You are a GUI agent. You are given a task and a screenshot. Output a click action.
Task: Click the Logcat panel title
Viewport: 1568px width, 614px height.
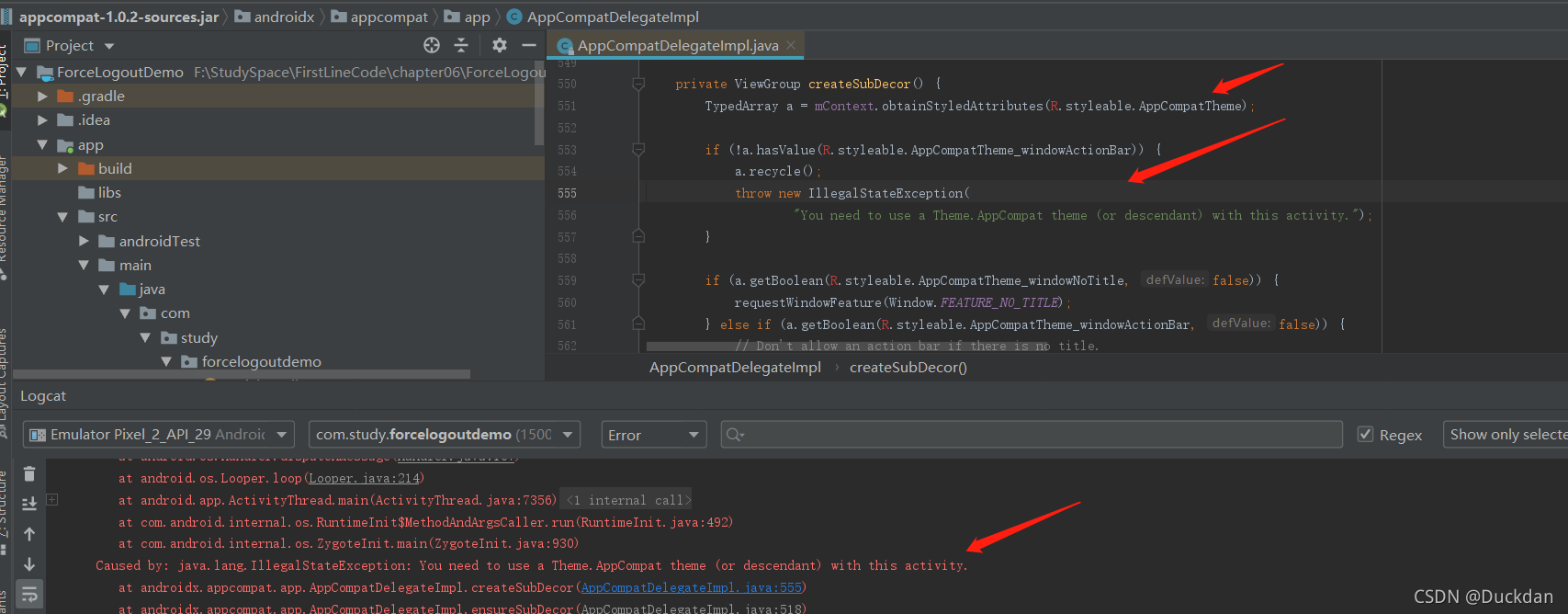tap(43, 396)
